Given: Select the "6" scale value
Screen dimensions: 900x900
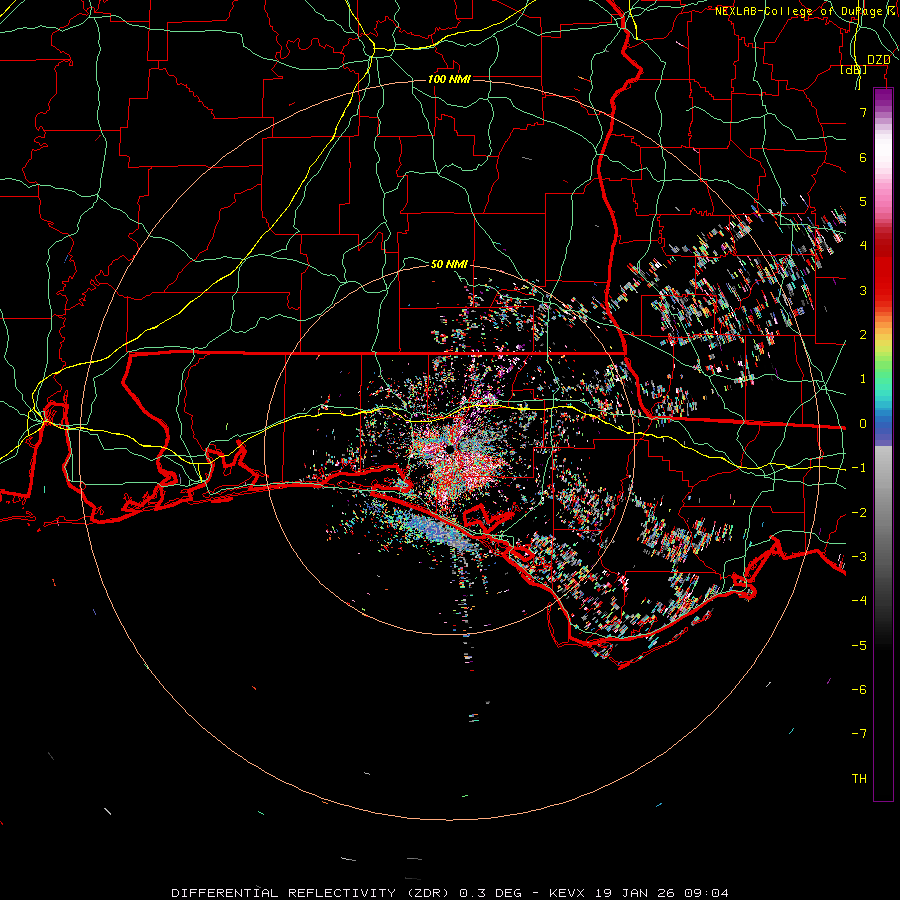Looking at the screenshot, I should tap(863, 157).
